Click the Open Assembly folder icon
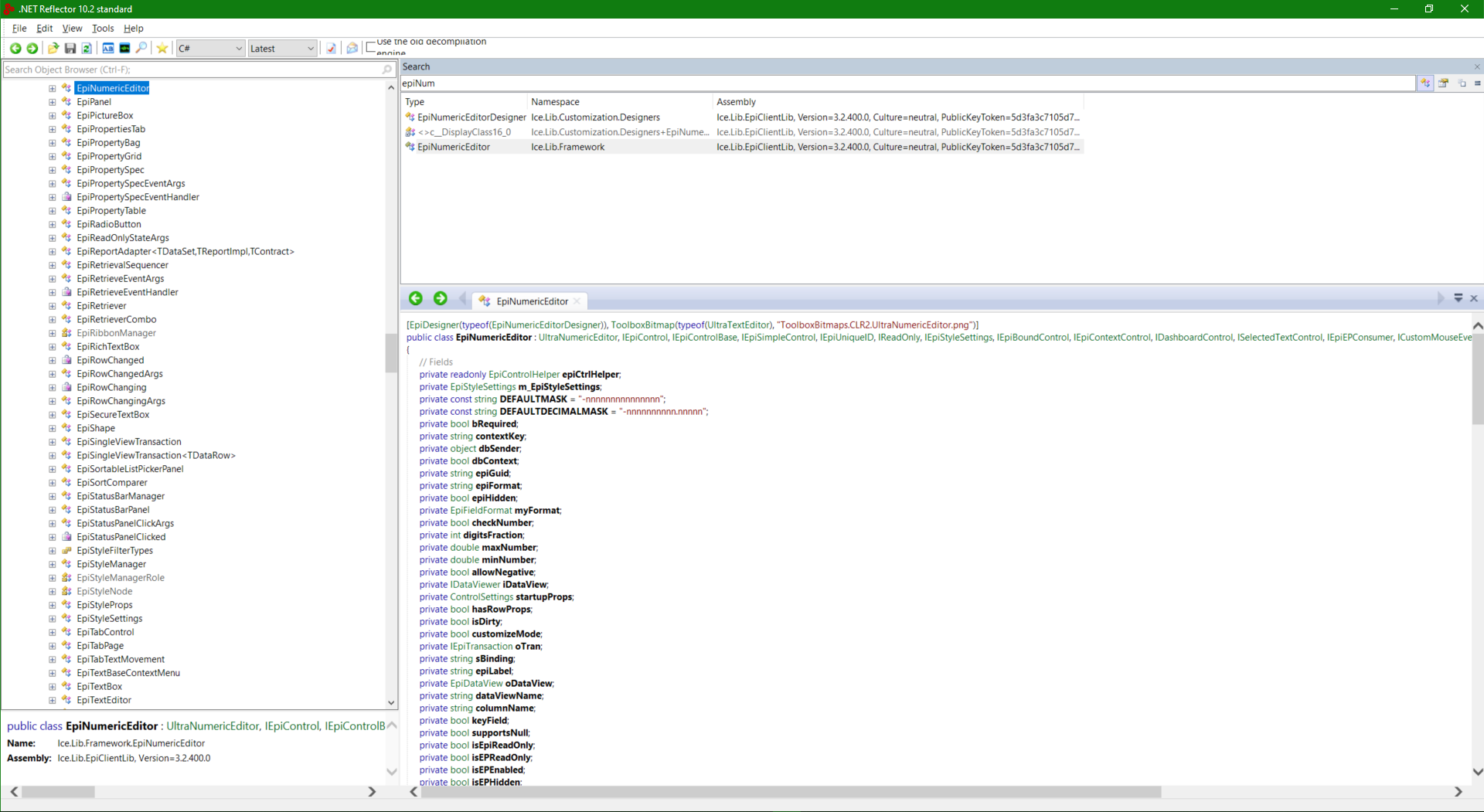1484x812 pixels. [53, 49]
